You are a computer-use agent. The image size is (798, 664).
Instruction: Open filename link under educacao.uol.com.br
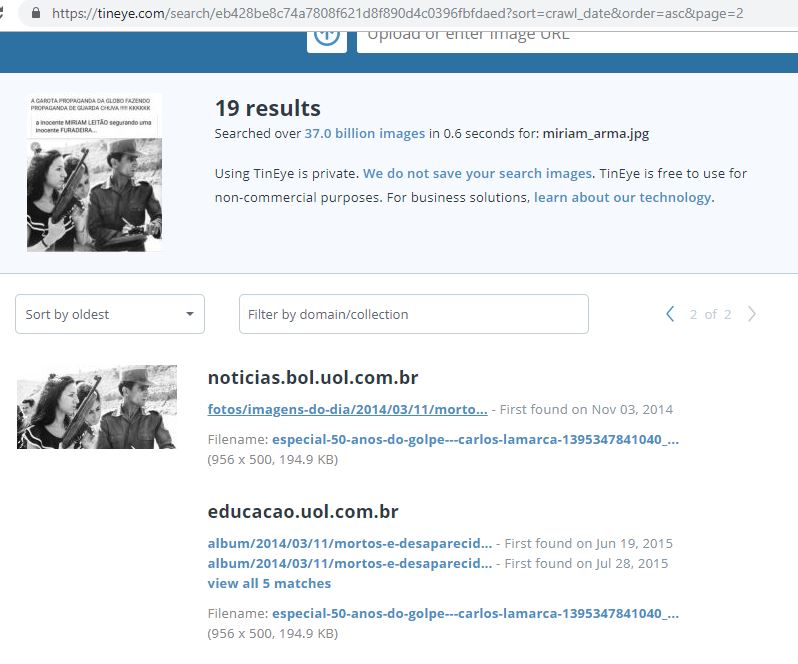pos(475,613)
